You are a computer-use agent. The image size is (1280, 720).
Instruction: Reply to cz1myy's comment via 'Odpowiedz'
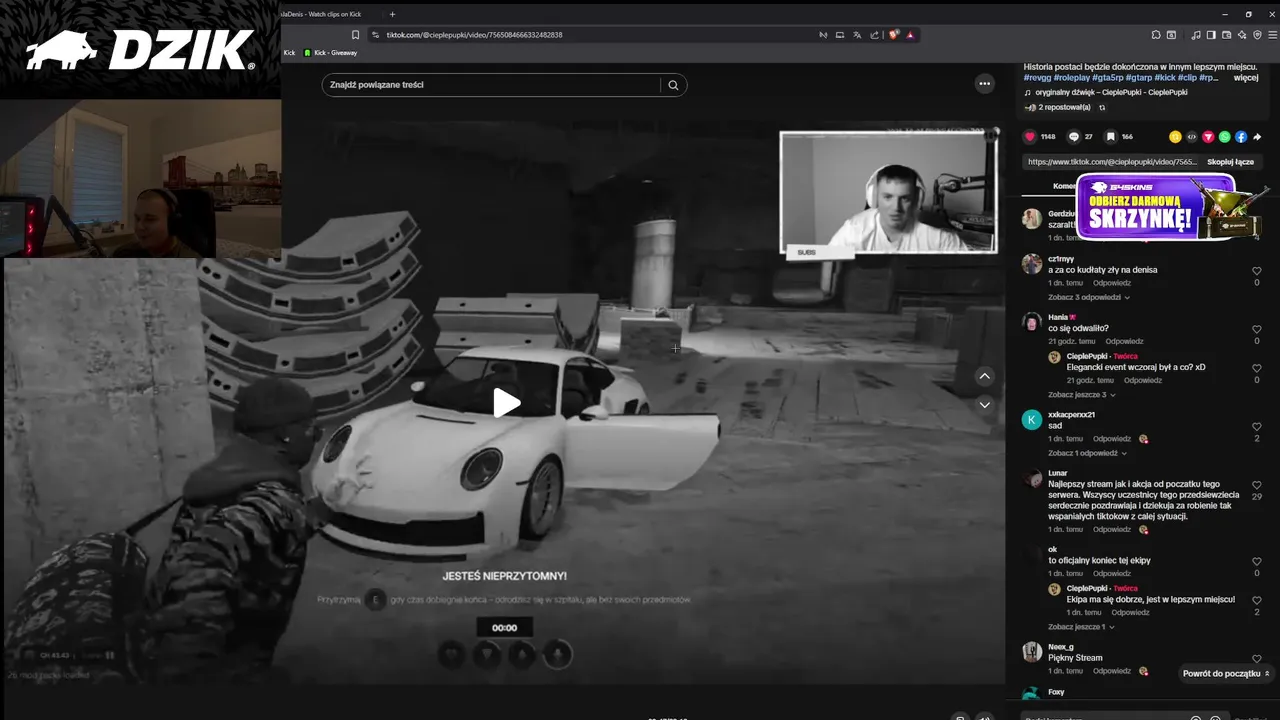click(x=1112, y=283)
